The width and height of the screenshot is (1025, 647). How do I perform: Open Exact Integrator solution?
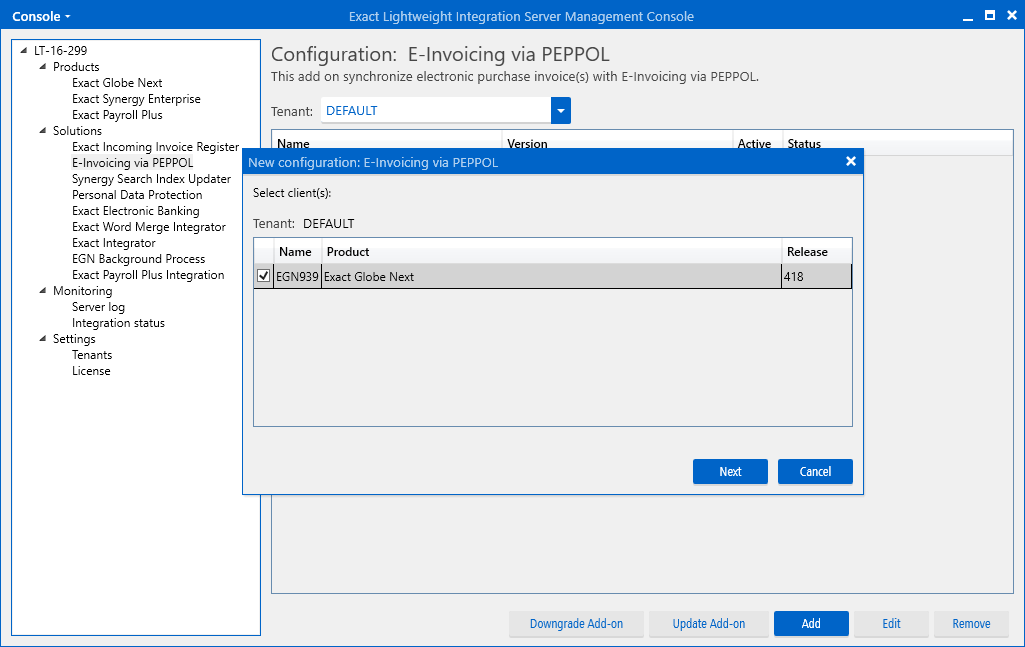pyautogui.click(x=114, y=243)
